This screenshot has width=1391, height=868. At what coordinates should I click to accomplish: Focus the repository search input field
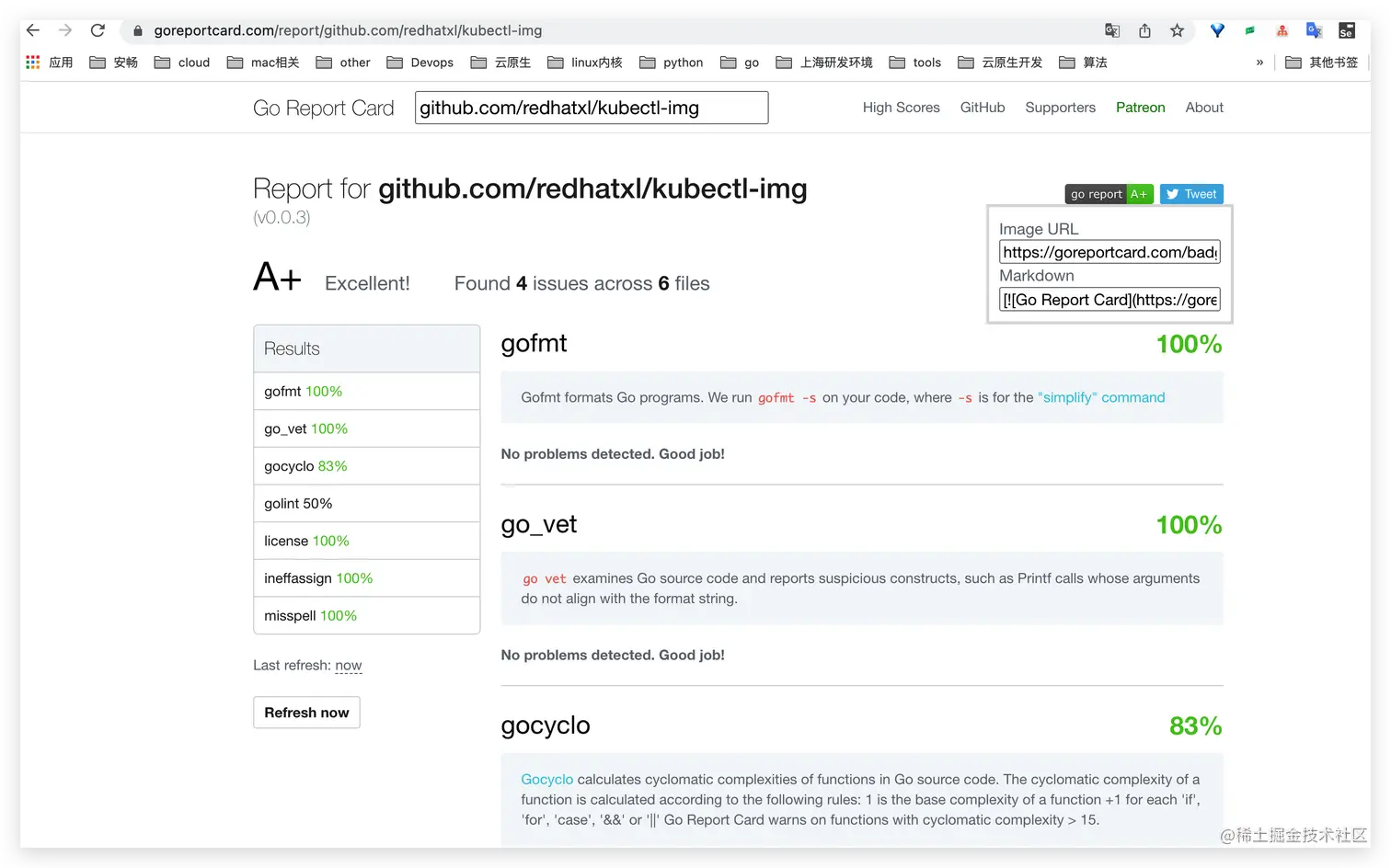click(592, 108)
